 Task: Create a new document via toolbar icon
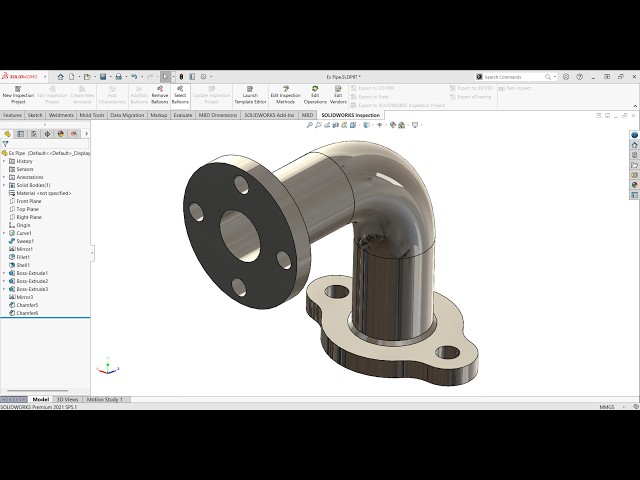(x=71, y=77)
